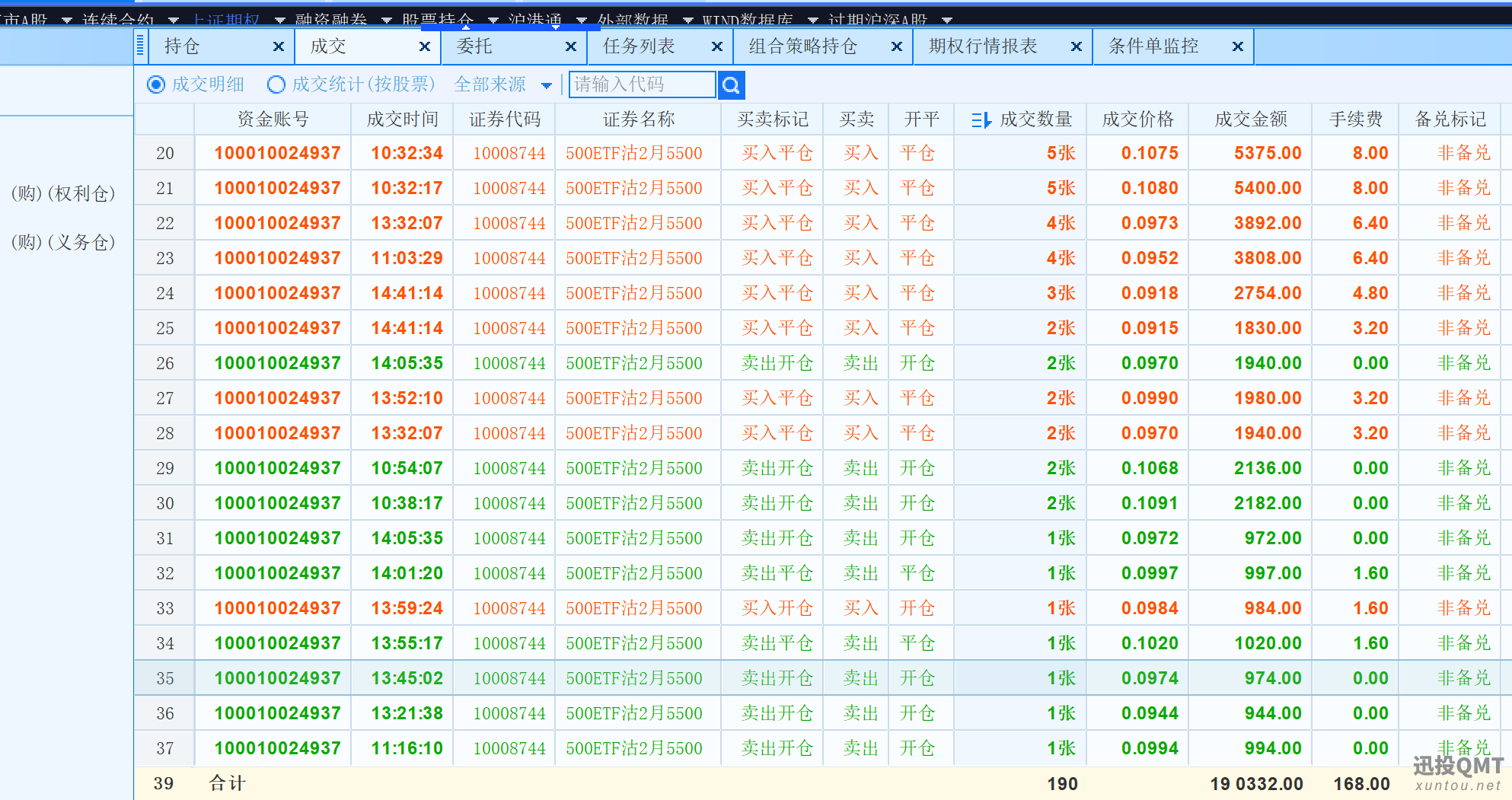Click the 1830.00 amount in row 25
Viewport: 1512px width, 800px height.
(x=1268, y=328)
